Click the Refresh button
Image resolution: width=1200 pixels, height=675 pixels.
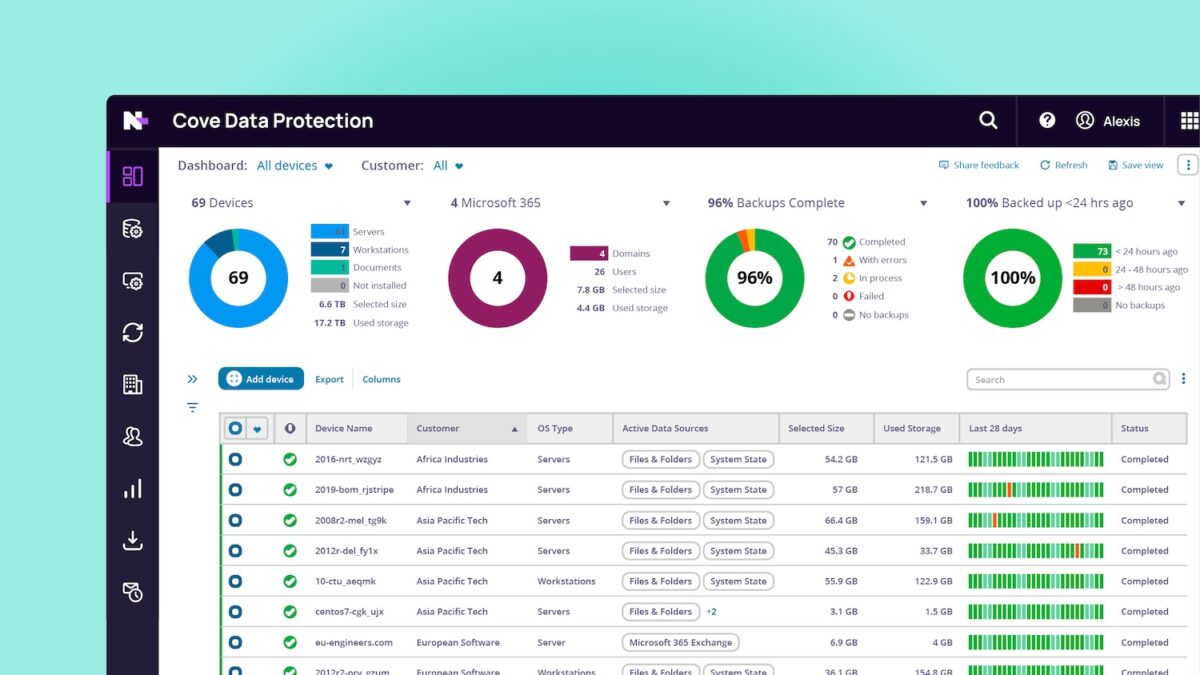coord(1063,165)
